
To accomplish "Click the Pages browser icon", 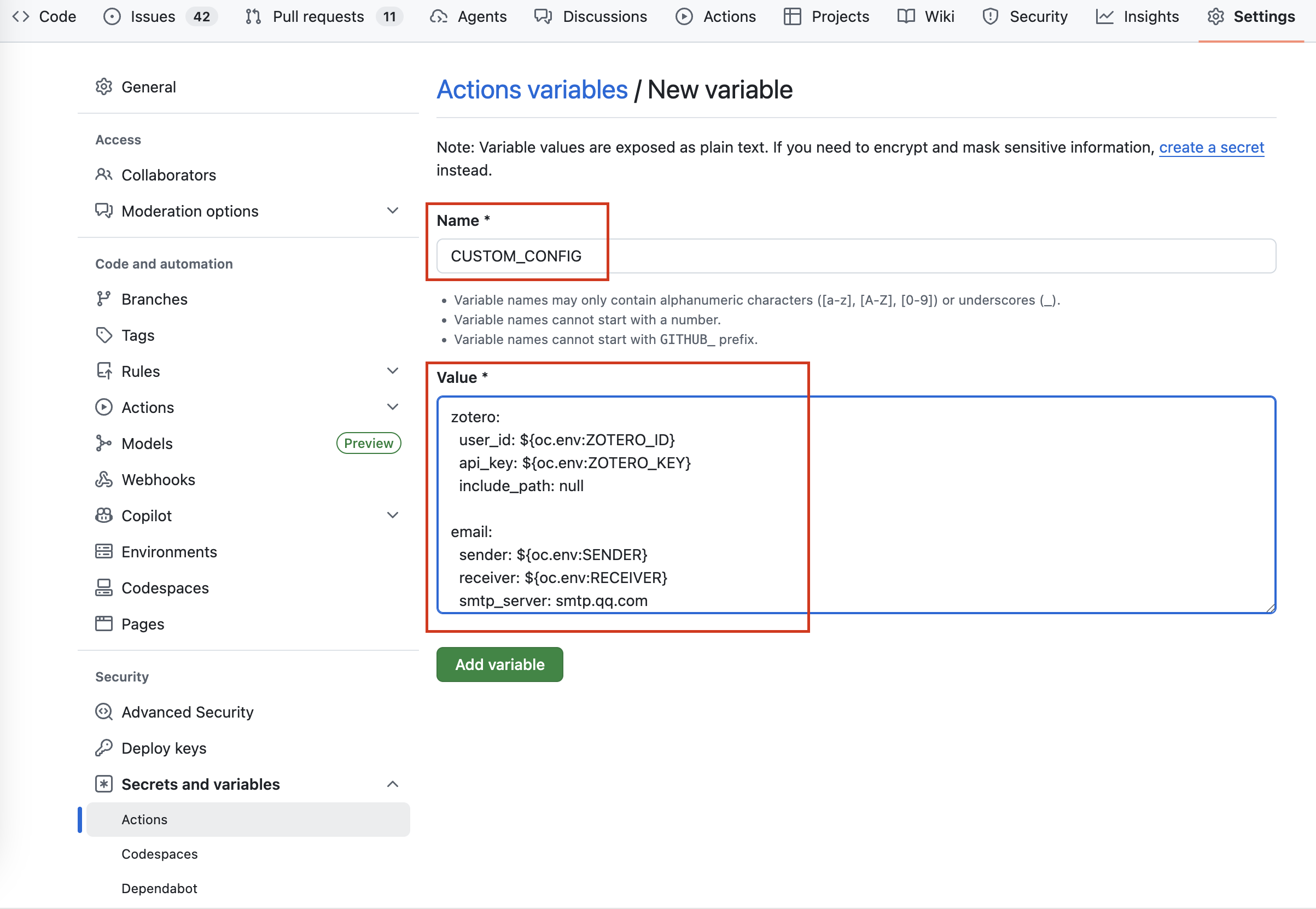I will (x=103, y=623).
